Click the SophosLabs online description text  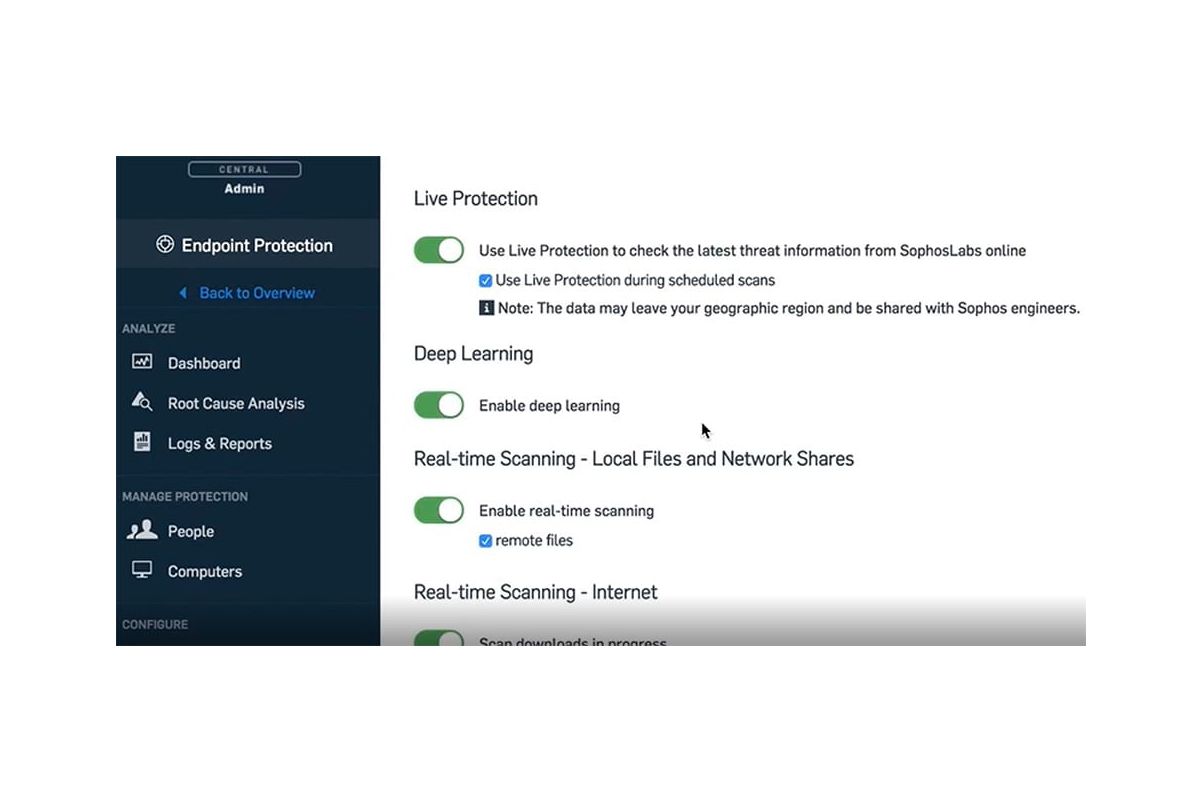752,251
